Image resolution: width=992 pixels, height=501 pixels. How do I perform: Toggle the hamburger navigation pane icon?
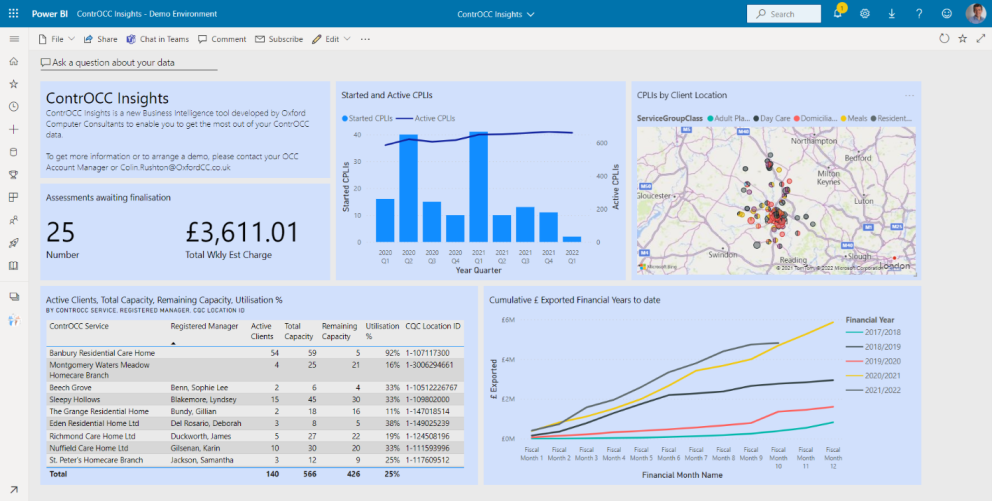coord(14,39)
